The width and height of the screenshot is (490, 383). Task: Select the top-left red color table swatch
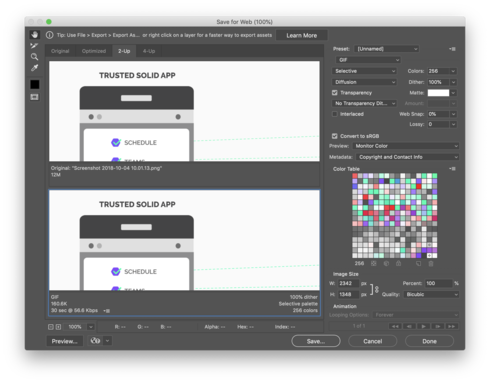click(355, 176)
